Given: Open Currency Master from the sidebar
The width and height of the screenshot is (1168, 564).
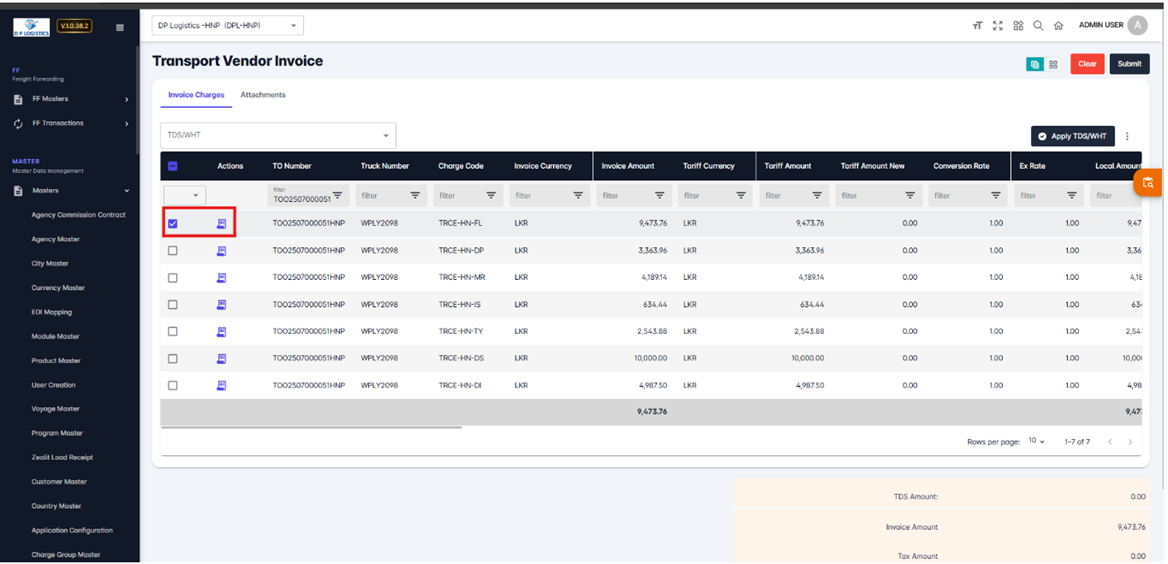Looking at the screenshot, I should pos(58,288).
